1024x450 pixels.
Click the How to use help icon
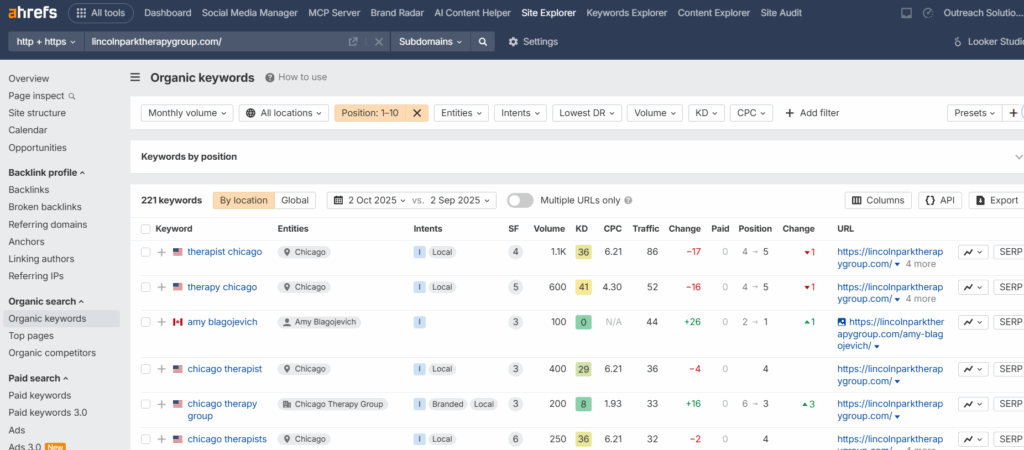[x=270, y=77]
